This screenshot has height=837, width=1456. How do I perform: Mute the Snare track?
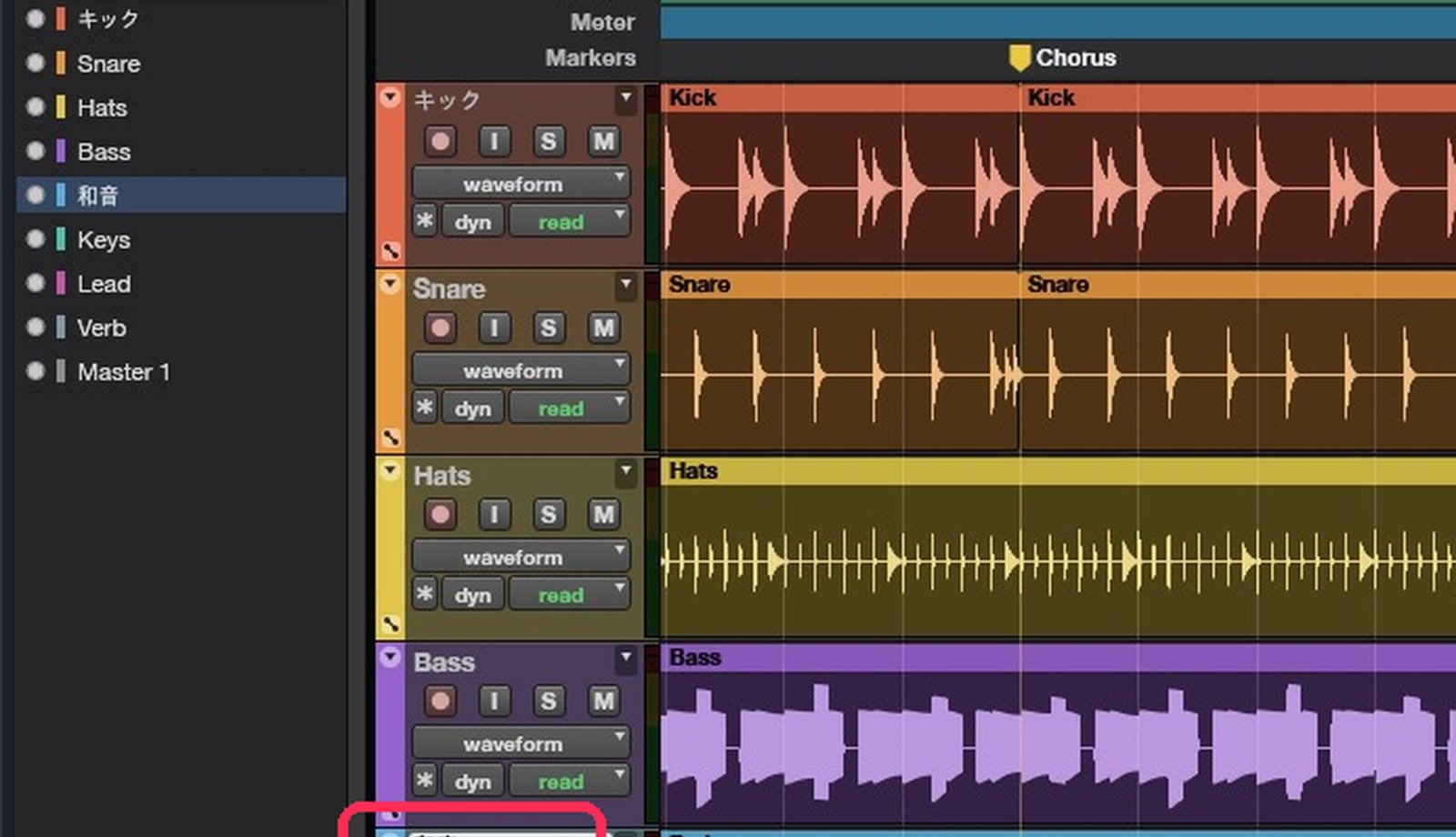click(x=603, y=328)
